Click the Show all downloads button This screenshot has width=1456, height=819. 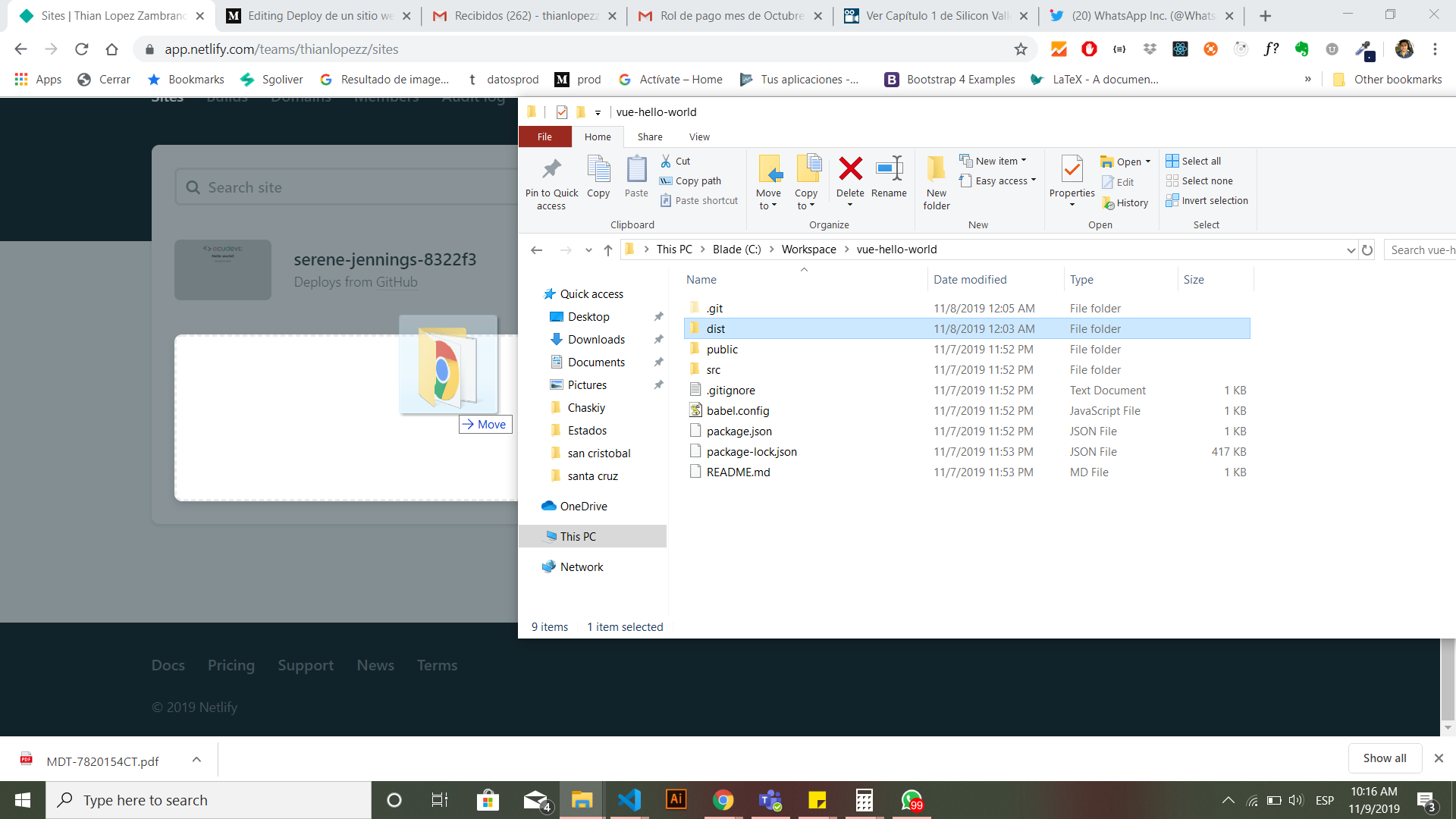[1384, 758]
